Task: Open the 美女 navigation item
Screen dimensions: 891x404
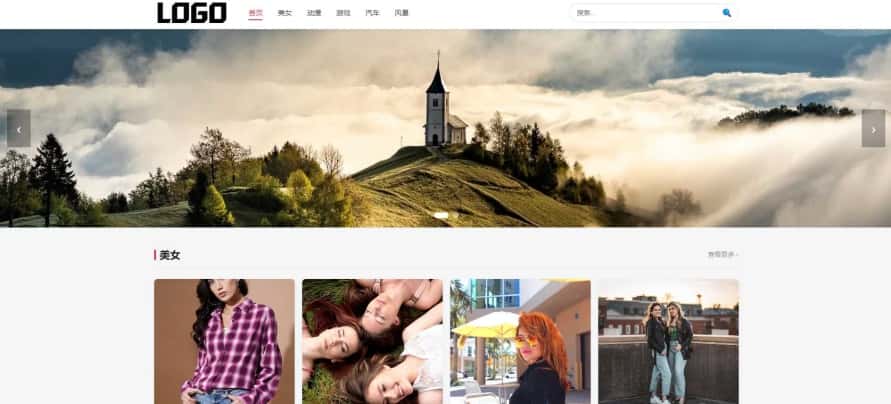Action: point(285,13)
